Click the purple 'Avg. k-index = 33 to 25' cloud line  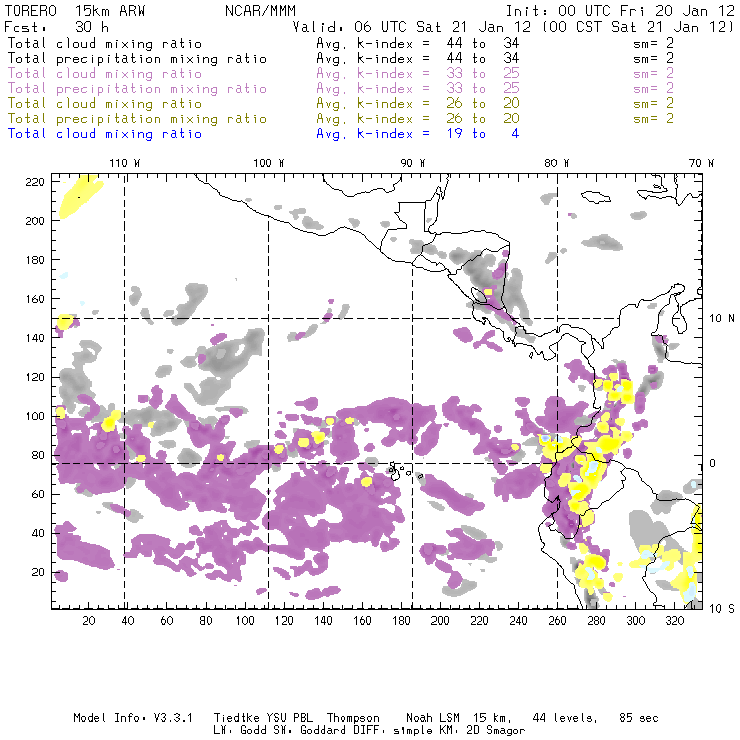(x=418, y=74)
